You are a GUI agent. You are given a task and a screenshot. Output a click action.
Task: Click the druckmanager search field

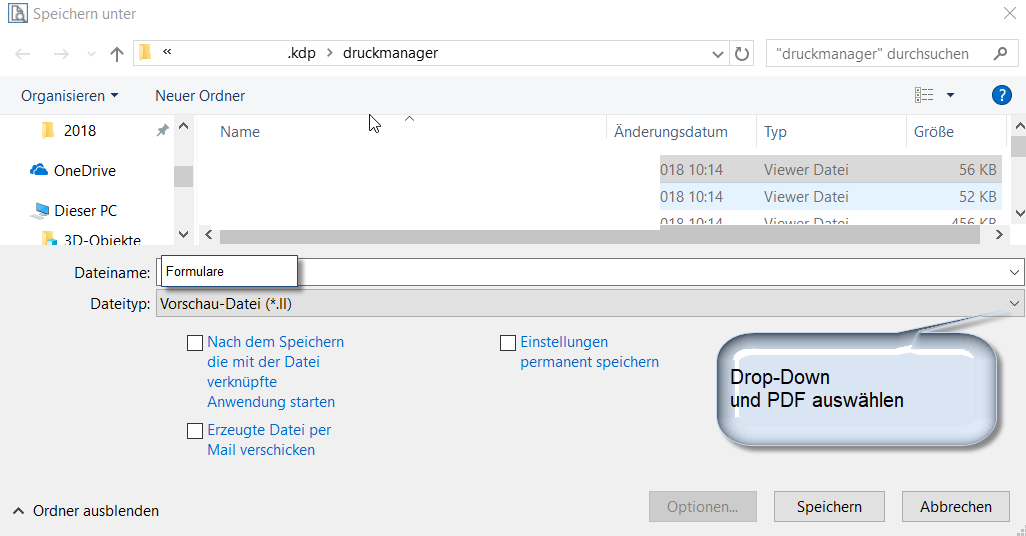(x=880, y=54)
